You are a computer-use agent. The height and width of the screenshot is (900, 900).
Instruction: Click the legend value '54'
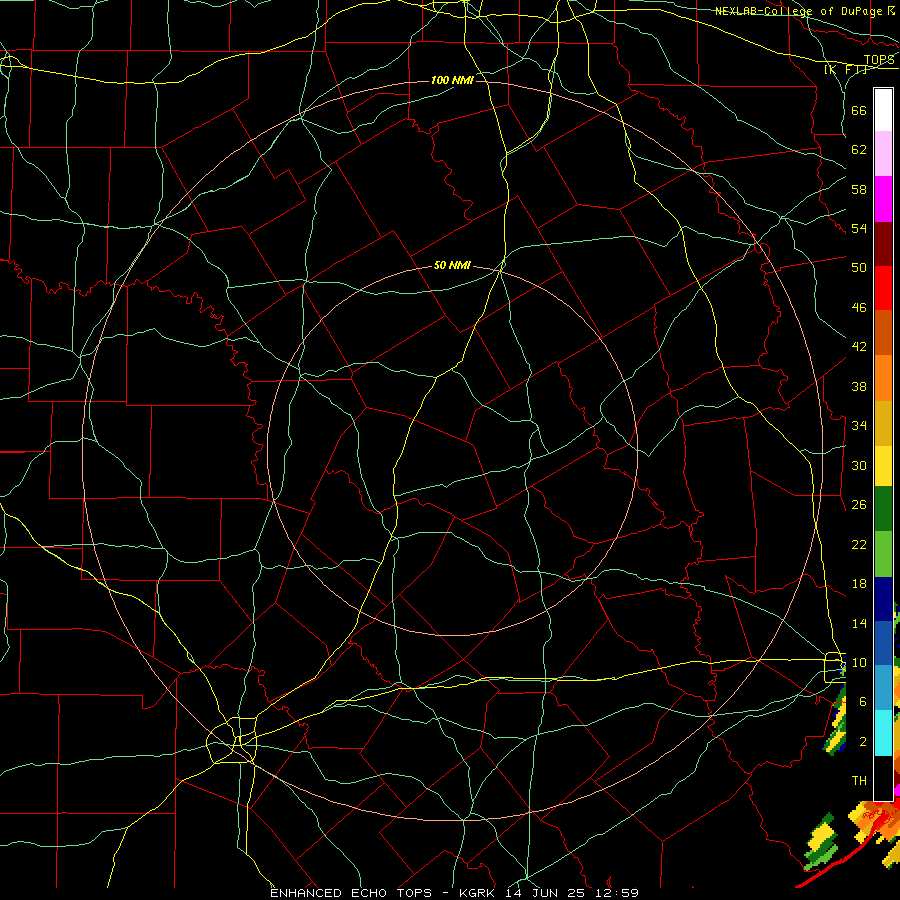click(859, 228)
